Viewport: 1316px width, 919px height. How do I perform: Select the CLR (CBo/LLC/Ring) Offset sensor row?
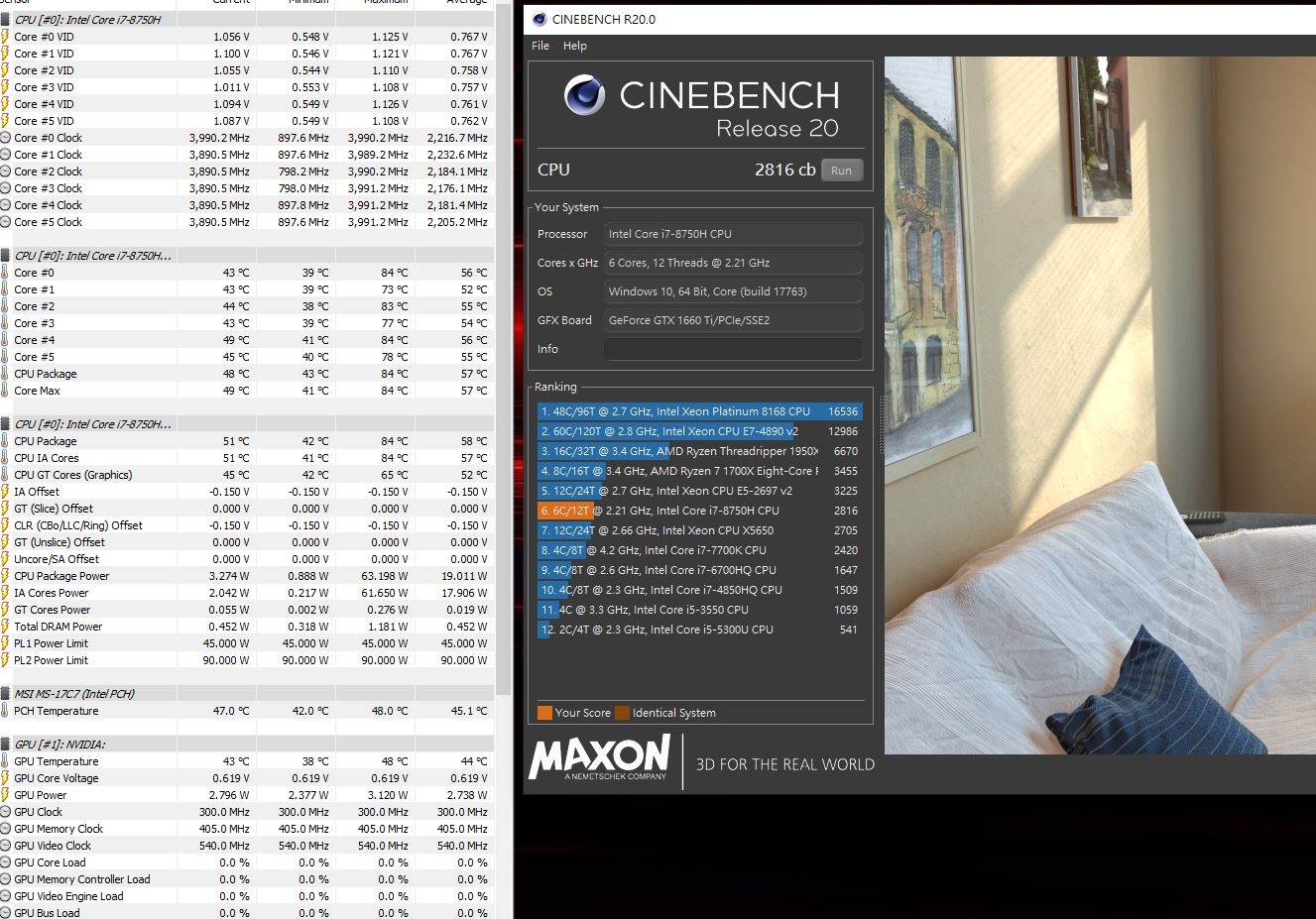pyautogui.click(x=246, y=525)
